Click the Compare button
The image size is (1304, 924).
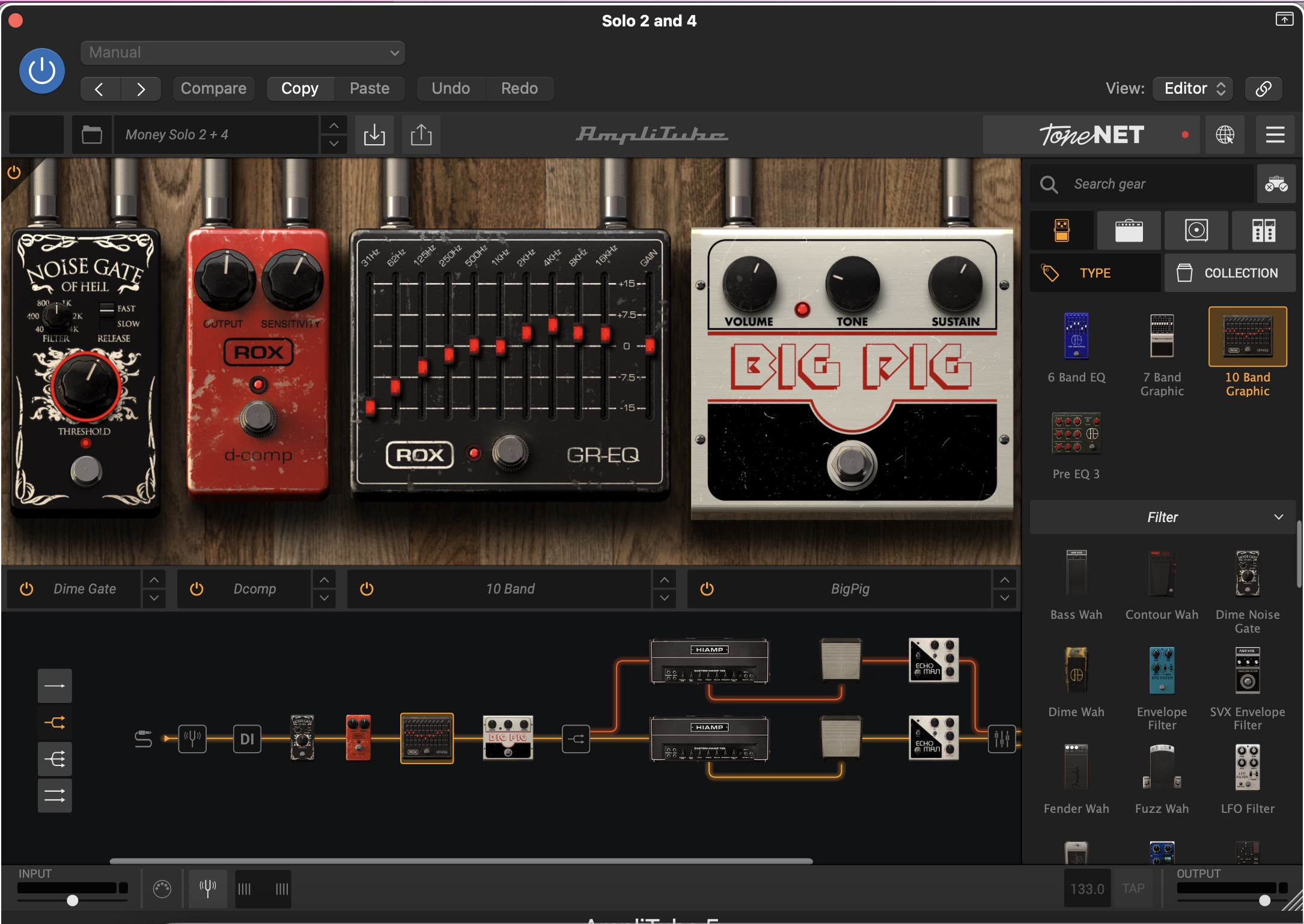[213, 89]
